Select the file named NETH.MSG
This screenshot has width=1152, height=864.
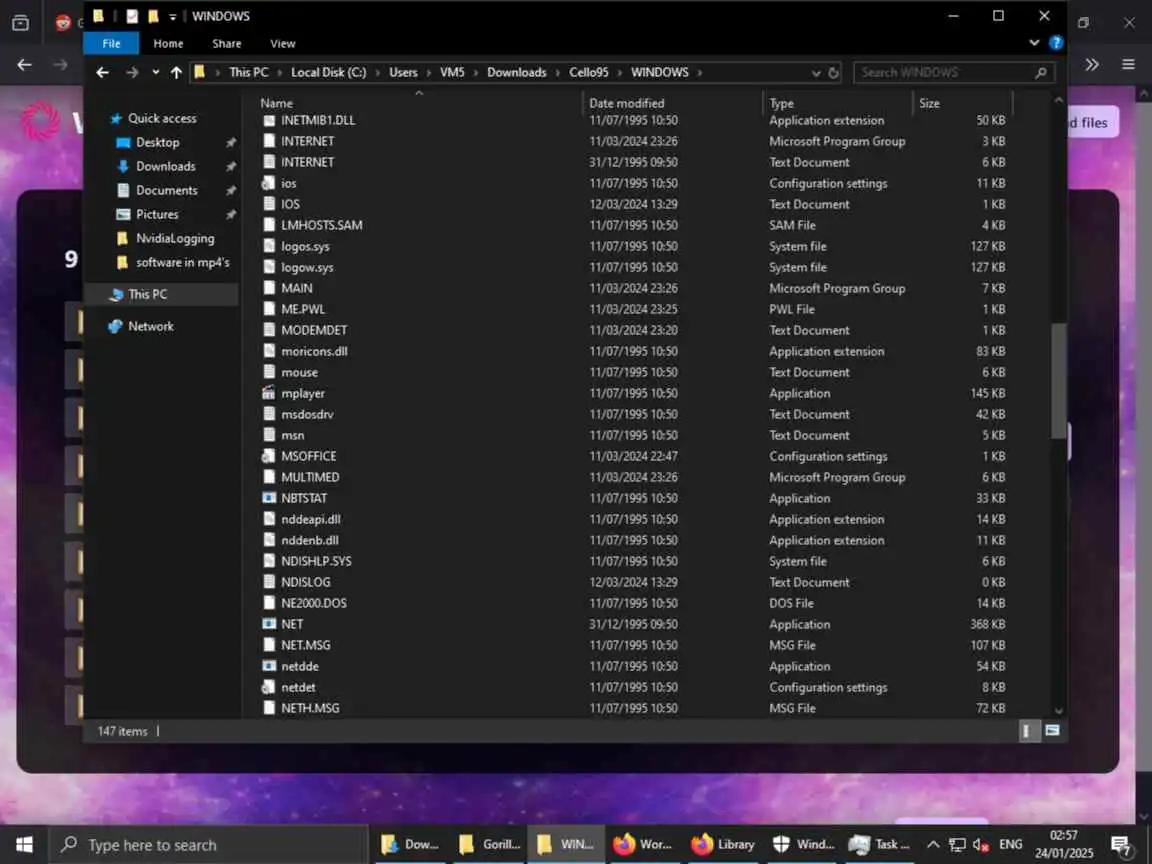(310, 708)
